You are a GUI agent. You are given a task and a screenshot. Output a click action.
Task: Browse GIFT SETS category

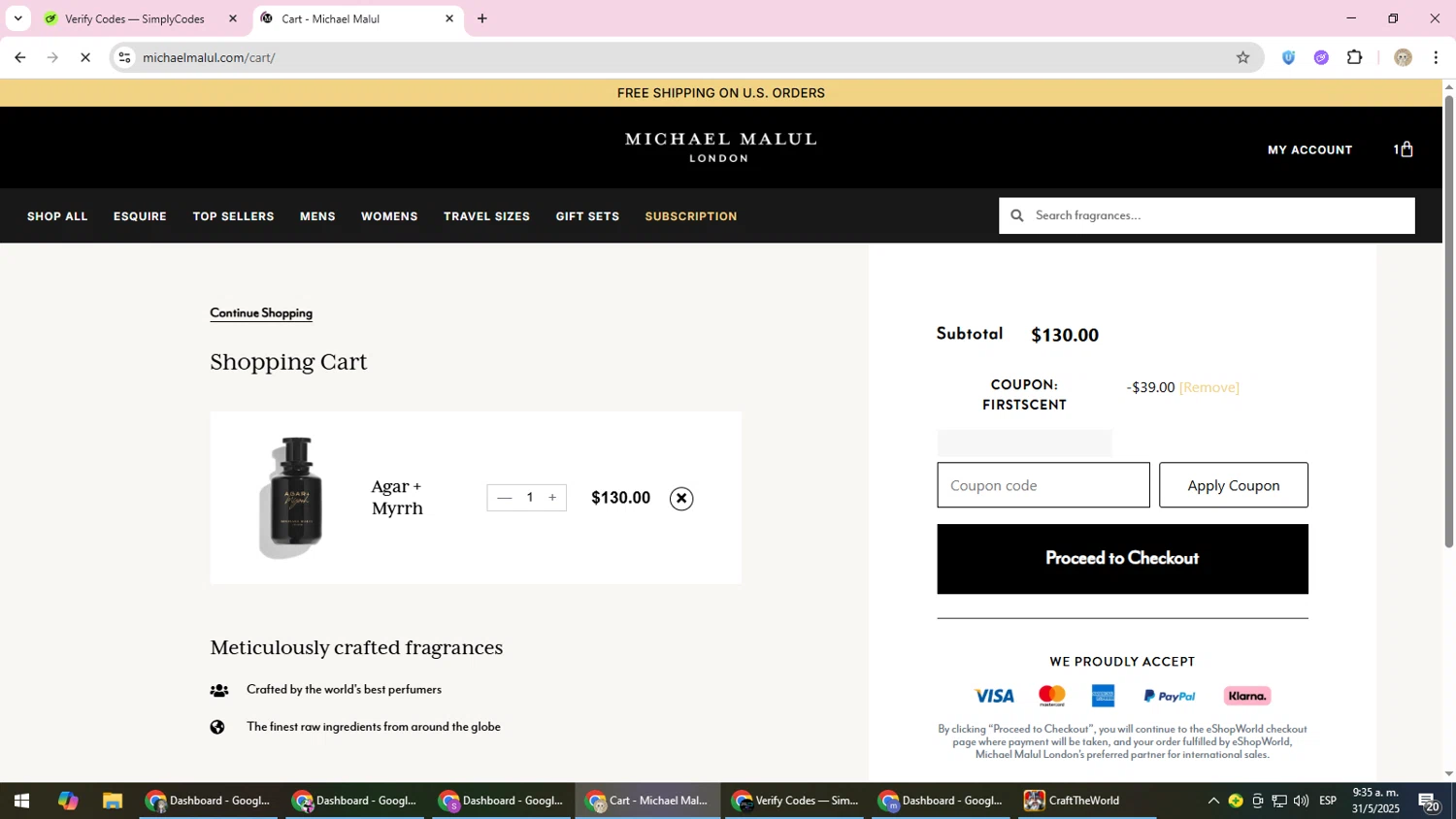587,216
